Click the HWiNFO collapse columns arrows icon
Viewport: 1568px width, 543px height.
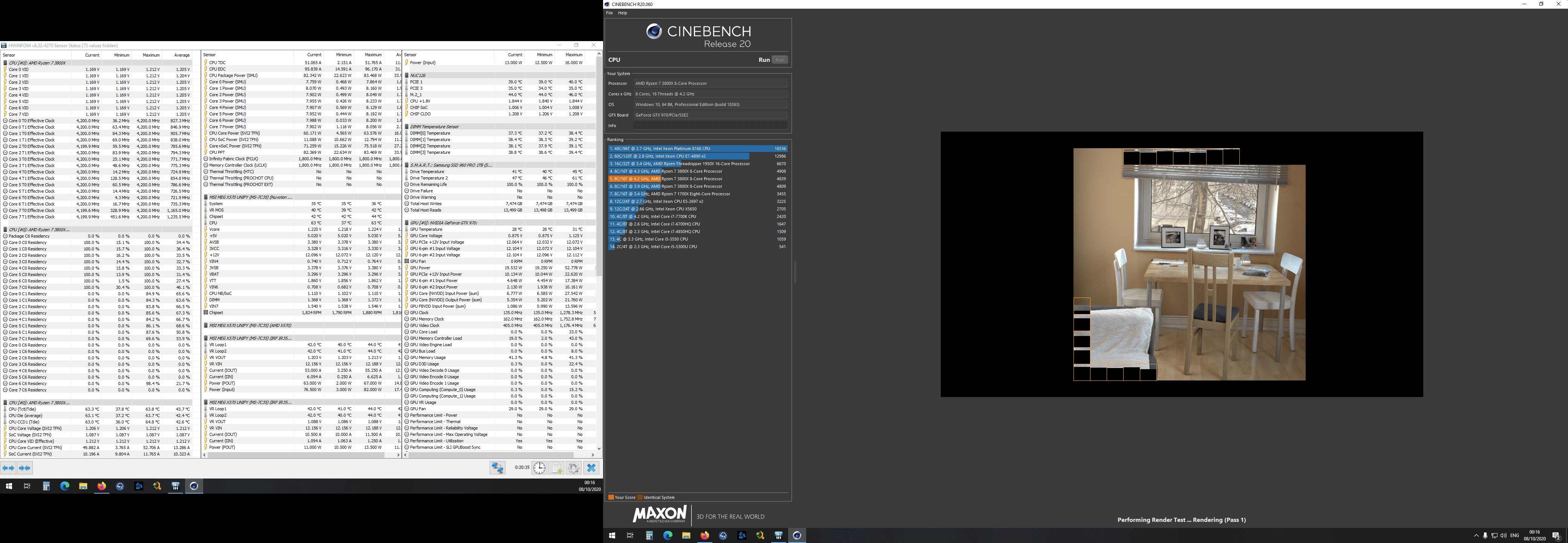pyautogui.click(x=24, y=468)
